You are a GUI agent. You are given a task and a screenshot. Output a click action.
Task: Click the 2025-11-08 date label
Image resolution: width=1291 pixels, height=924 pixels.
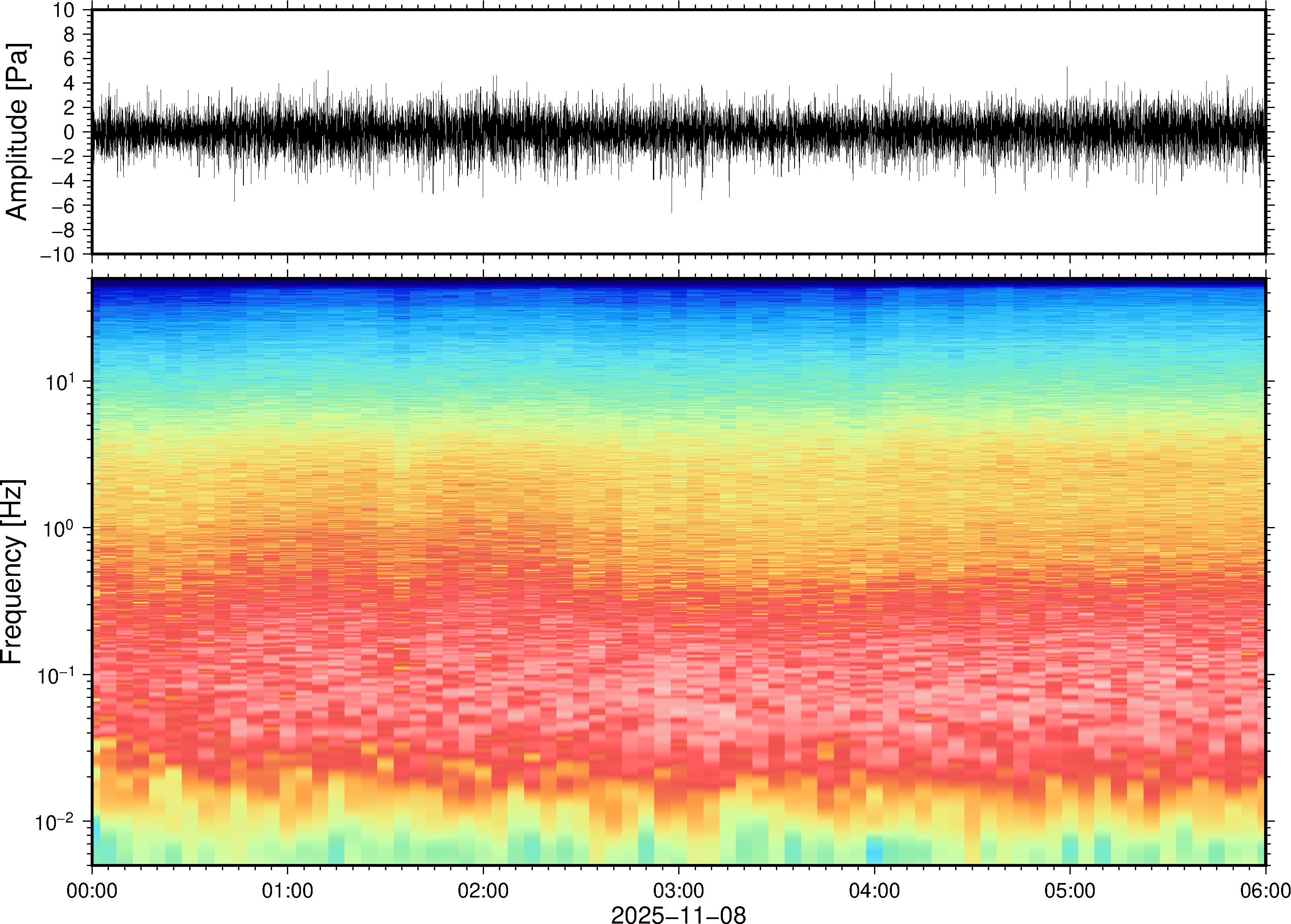pyautogui.click(x=678, y=914)
